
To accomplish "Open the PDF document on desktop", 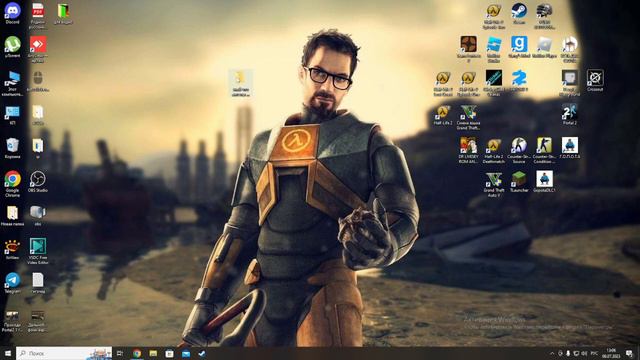I will 38,16.
